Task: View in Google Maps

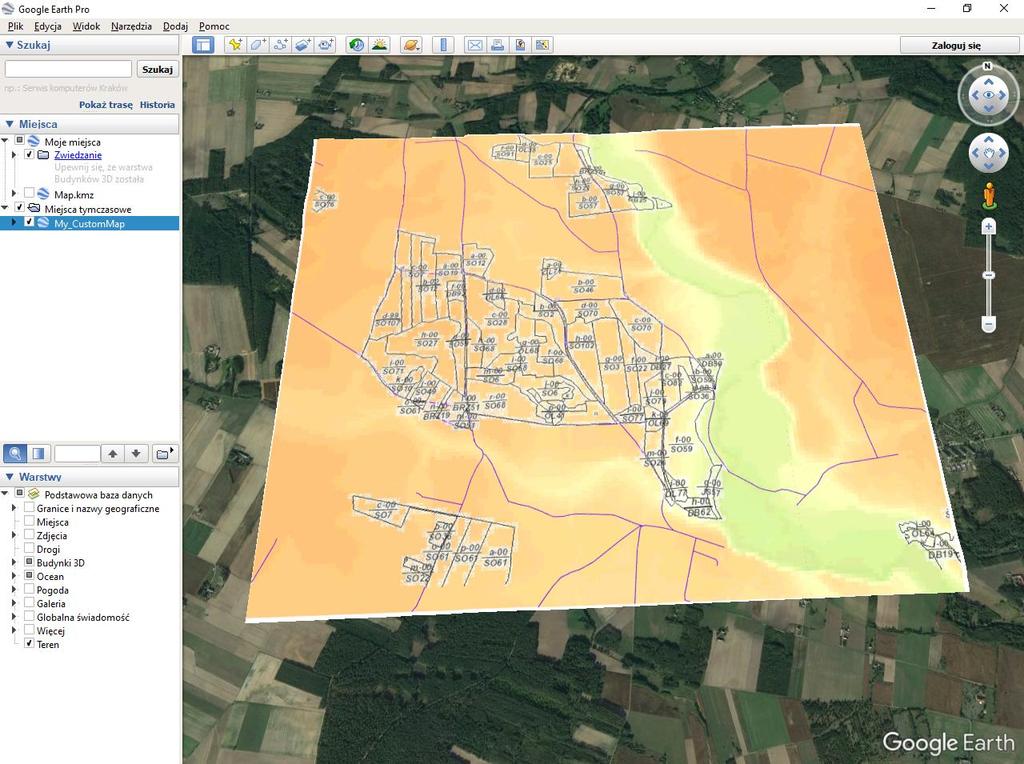Action: pos(542,45)
